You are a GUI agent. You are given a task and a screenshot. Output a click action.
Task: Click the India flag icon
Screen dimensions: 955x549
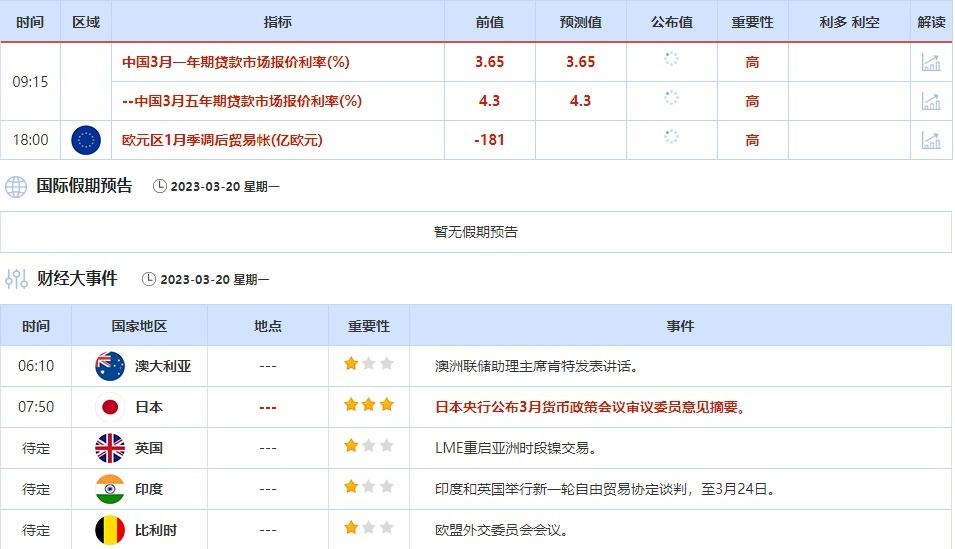(109, 489)
